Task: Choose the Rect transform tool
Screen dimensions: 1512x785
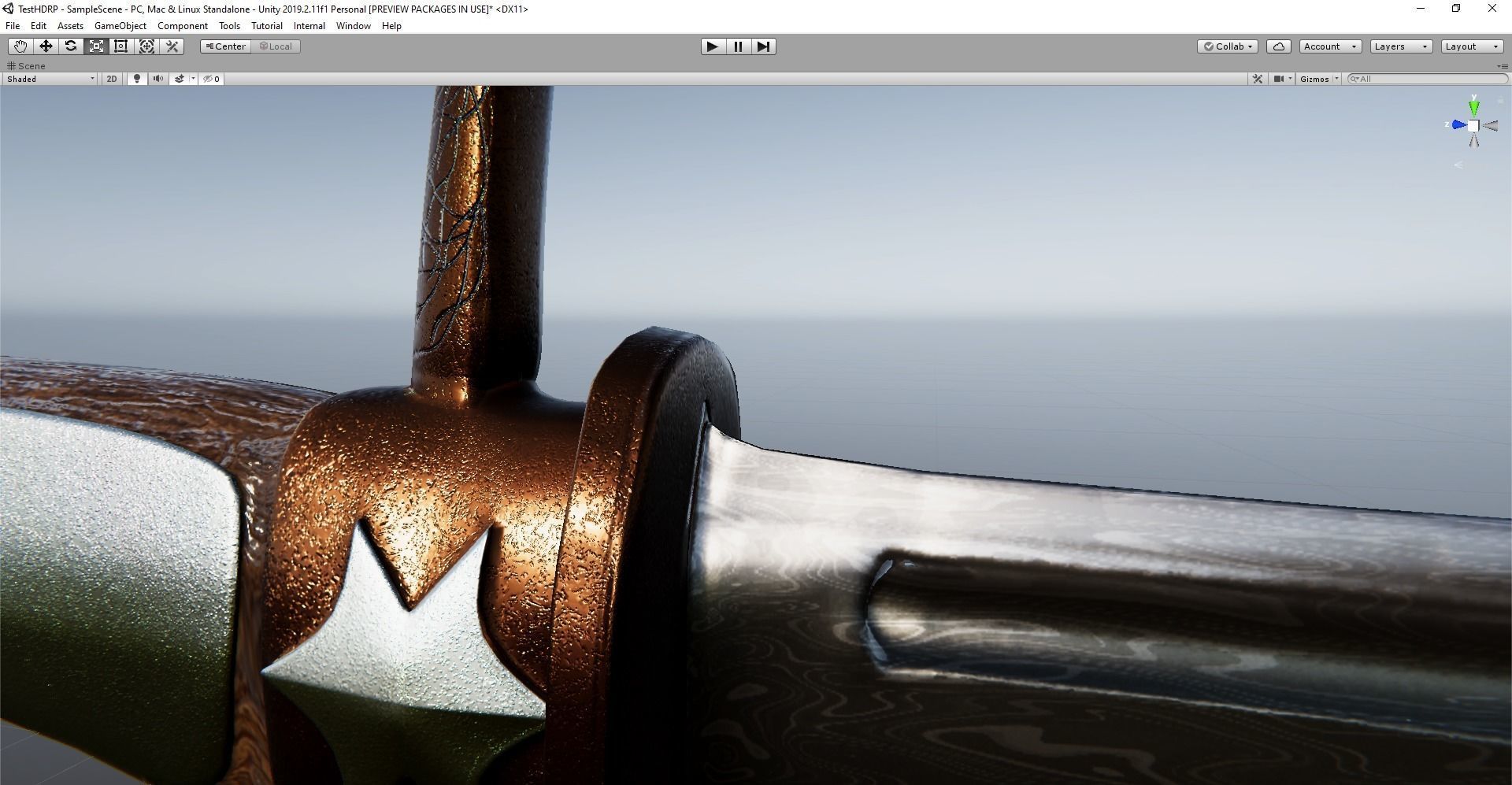Action: point(121,46)
